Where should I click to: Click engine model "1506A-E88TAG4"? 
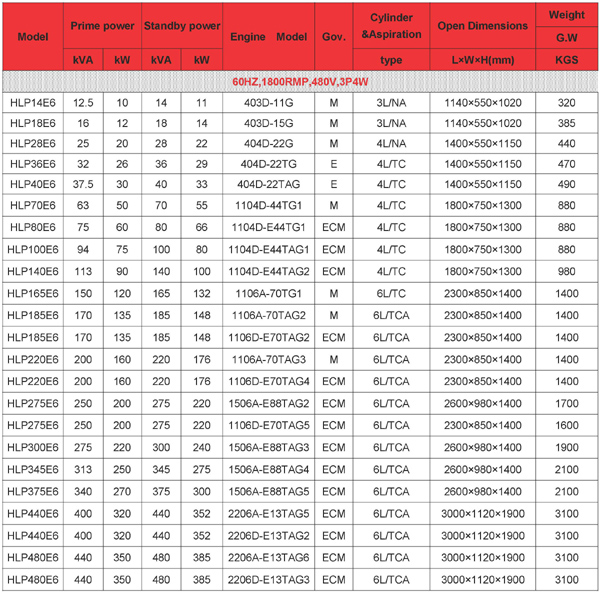pos(269,469)
